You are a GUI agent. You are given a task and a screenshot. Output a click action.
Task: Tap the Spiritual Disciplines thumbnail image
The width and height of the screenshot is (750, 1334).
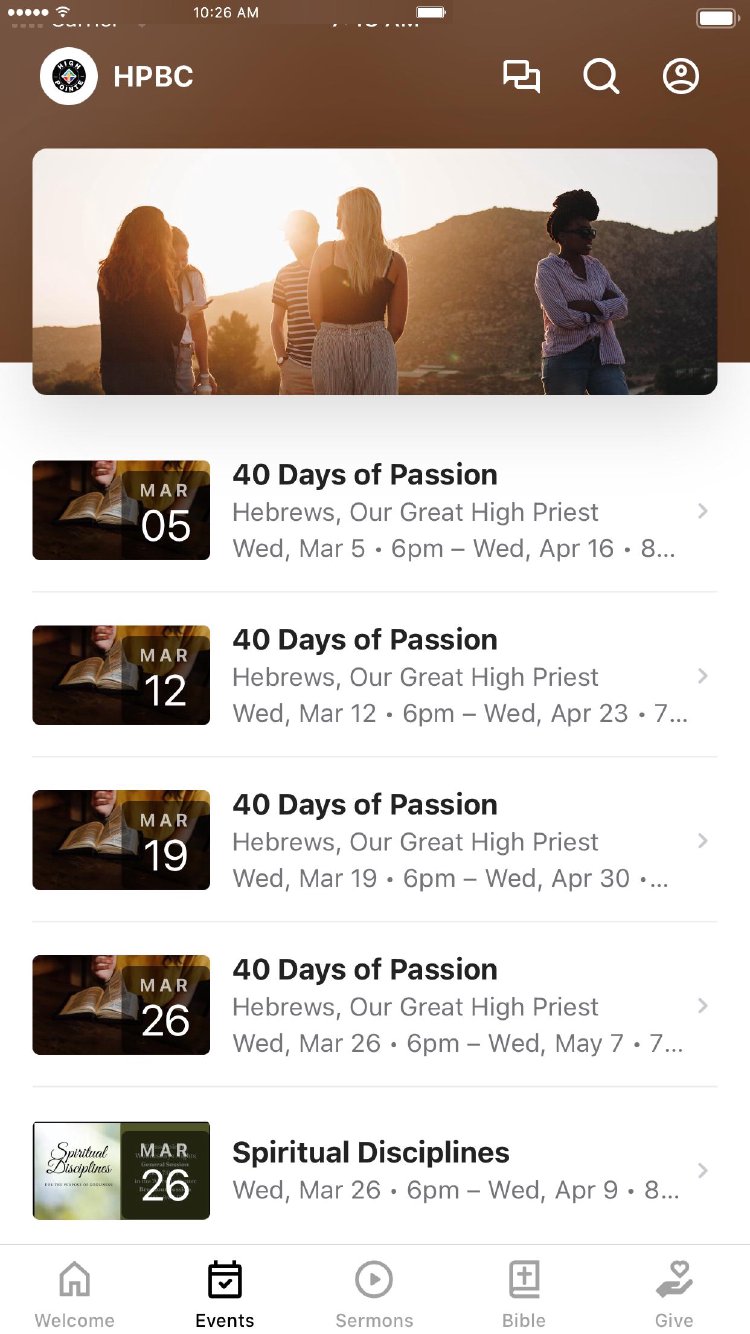pyautogui.click(x=121, y=1170)
